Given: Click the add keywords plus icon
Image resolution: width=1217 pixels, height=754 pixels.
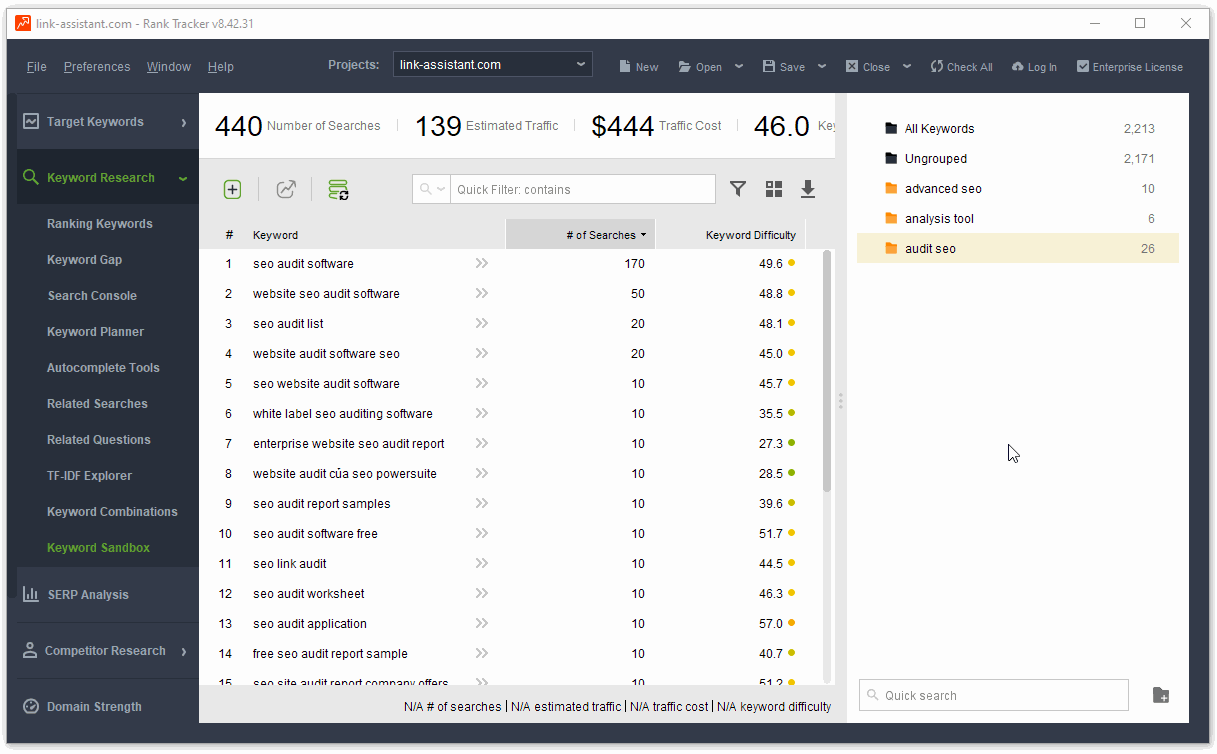Looking at the screenshot, I should pyautogui.click(x=232, y=189).
